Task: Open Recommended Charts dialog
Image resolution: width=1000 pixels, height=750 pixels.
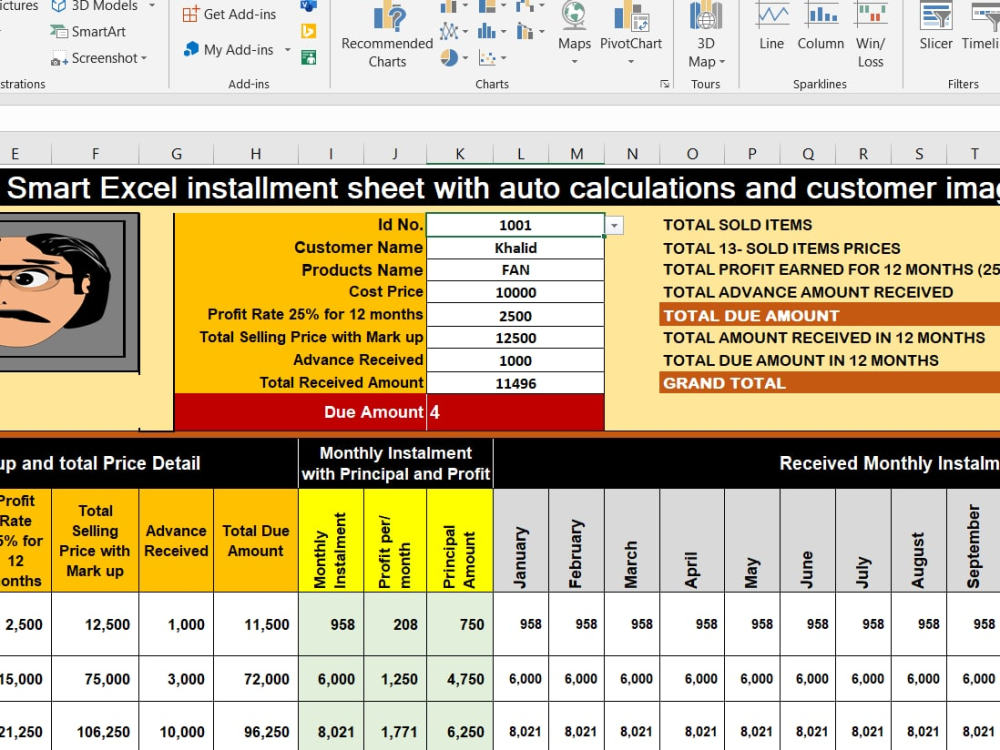Action: (387, 35)
